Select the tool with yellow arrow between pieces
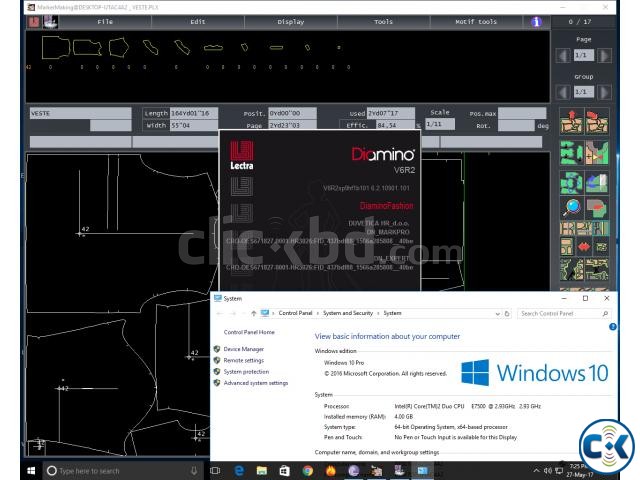This screenshot has height=480, width=640. point(597,153)
